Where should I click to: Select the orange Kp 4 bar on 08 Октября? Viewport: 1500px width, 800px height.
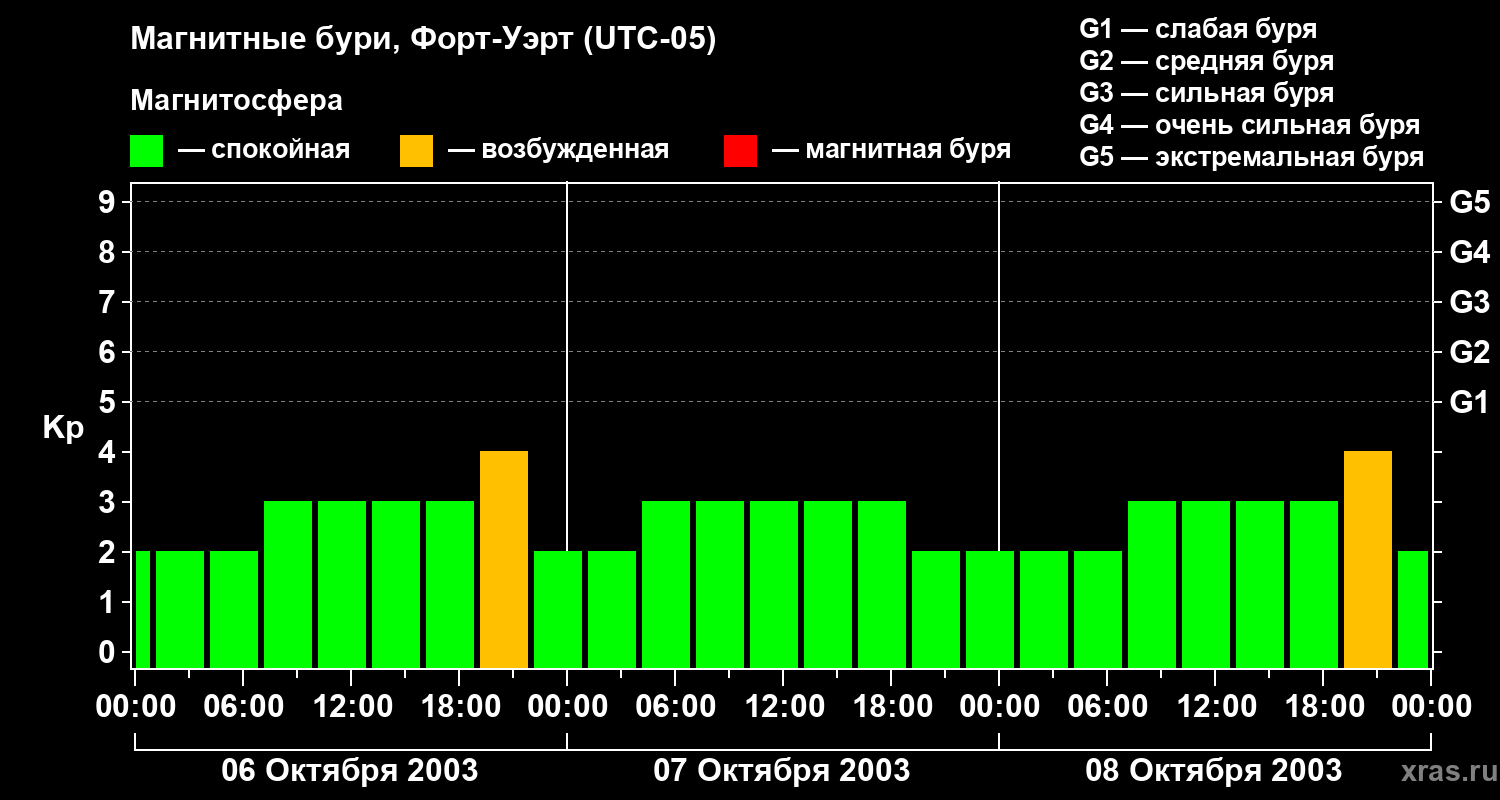coord(1368,560)
